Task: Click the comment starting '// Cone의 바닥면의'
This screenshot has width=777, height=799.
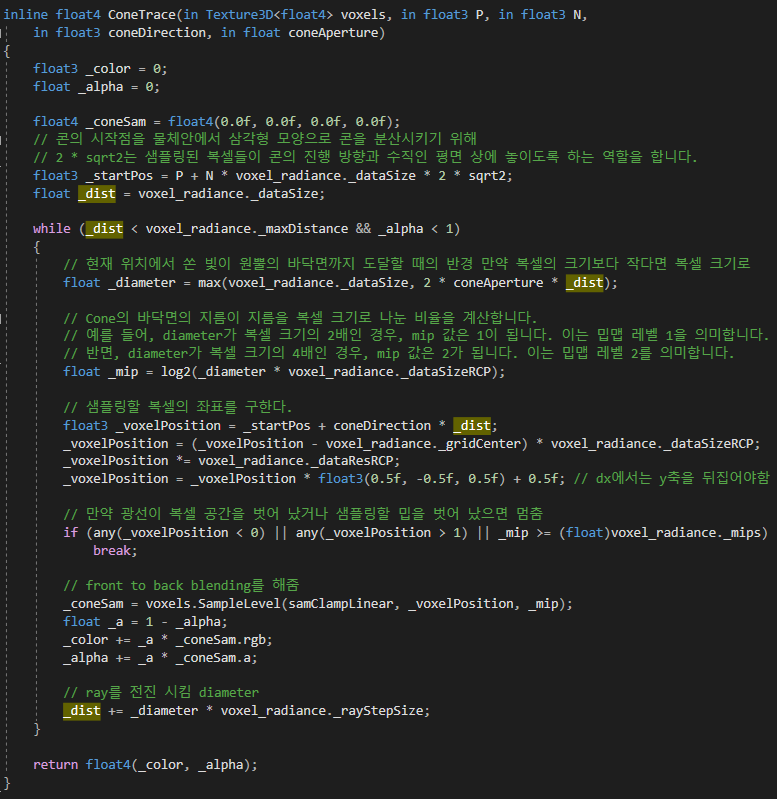Action: (x=300, y=318)
